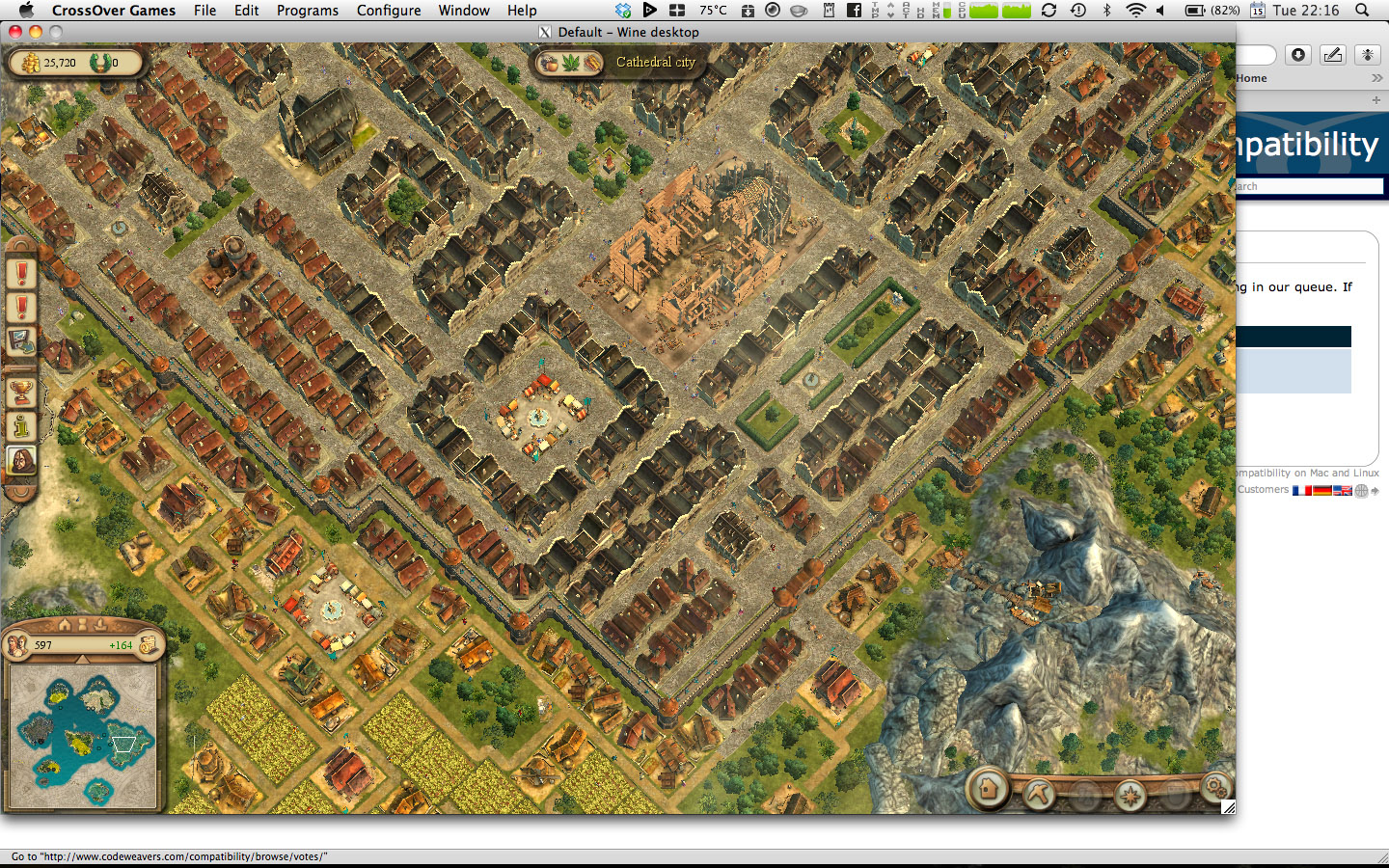
Task: Add new tab with browser plus button
Action: click(1376, 99)
